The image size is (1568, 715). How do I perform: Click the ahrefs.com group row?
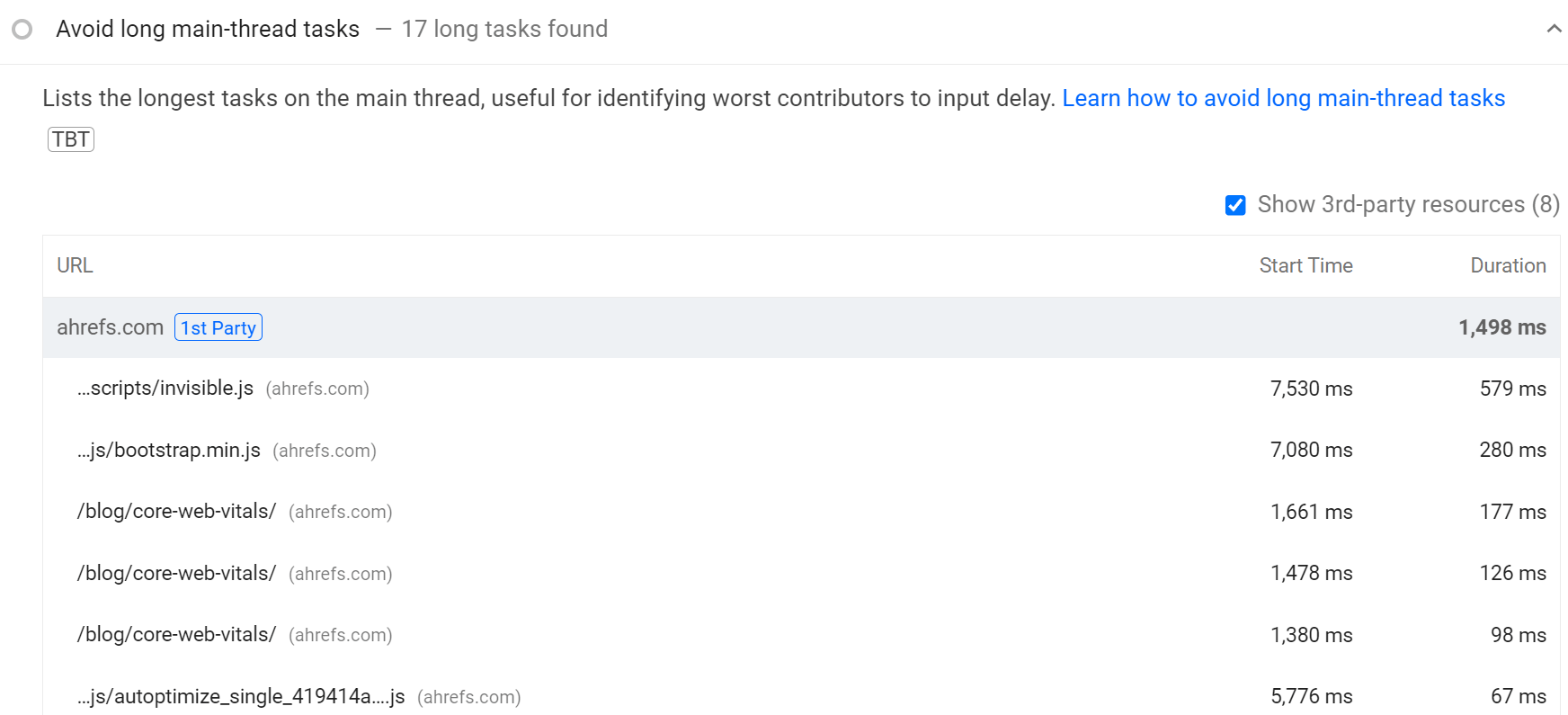[719, 328]
